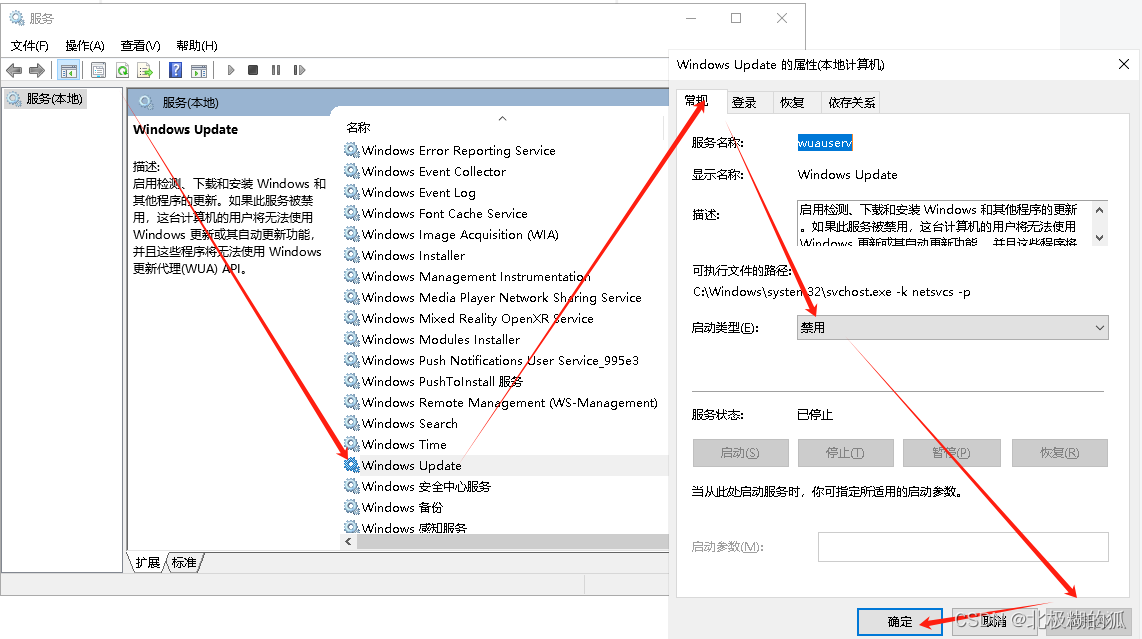Viewport: 1142px width, 639px height.
Task: Switch to the 依存关系 tab
Action: 851,103
